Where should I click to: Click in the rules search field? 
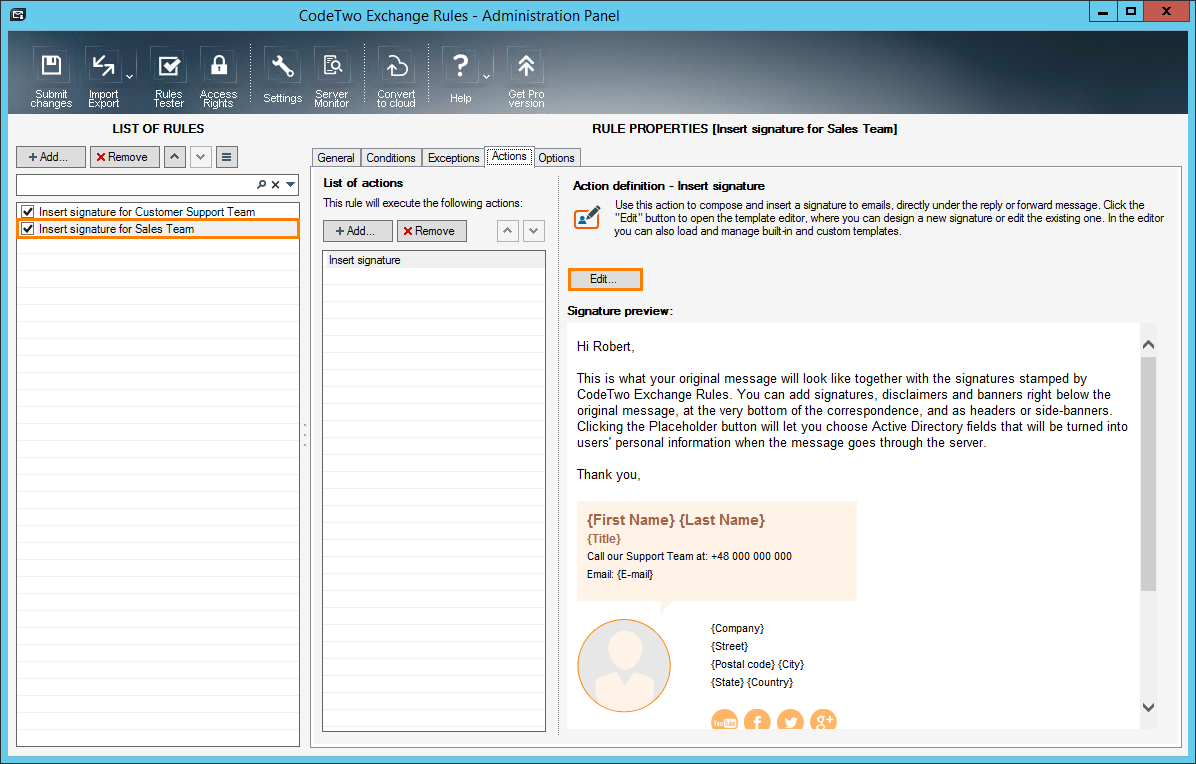pyautogui.click(x=136, y=185)
